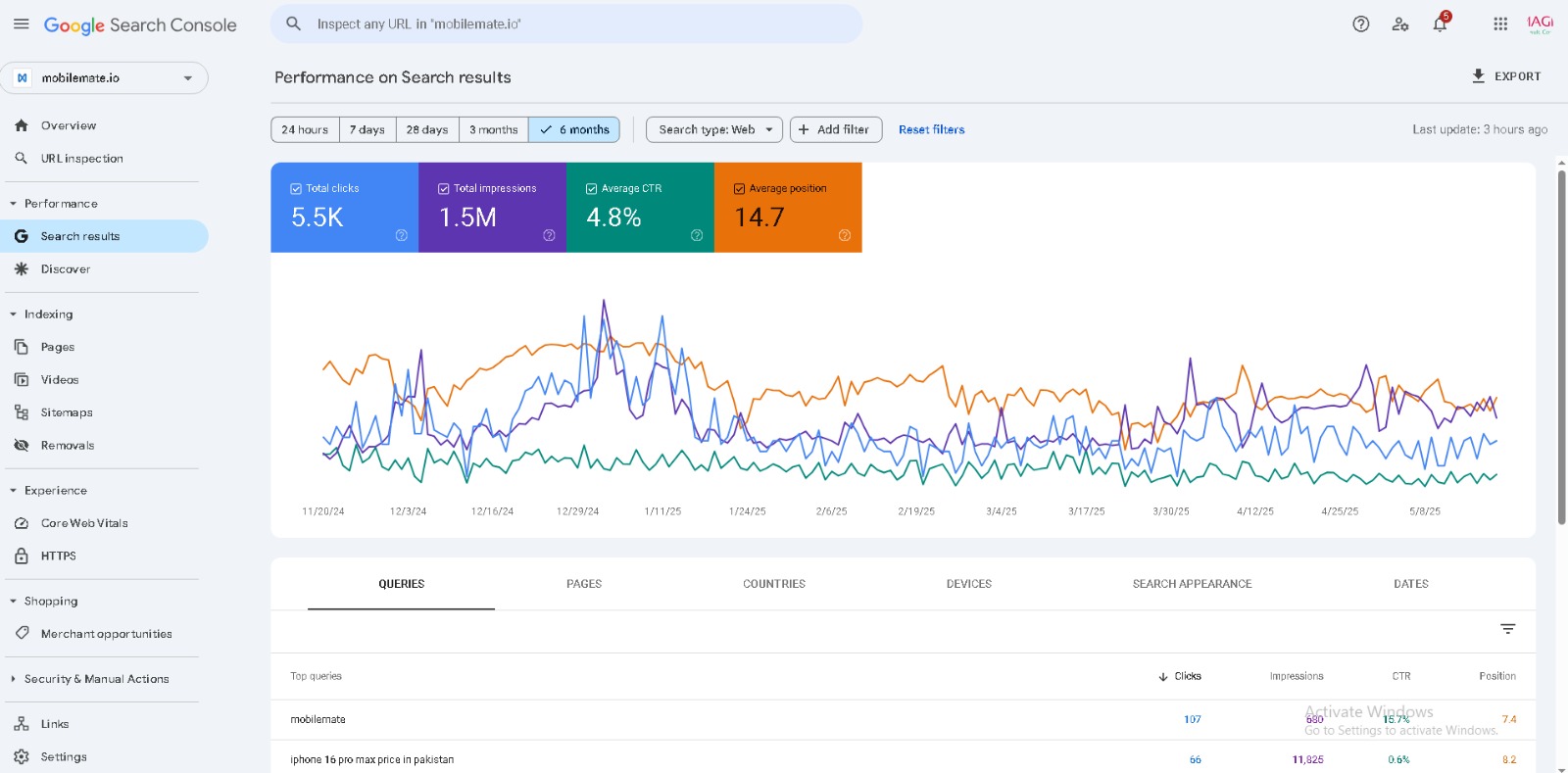Screen dimensions: 1568x773
Task: Click the Merchant opportunities tag icon
Action: tap(22, 634)
